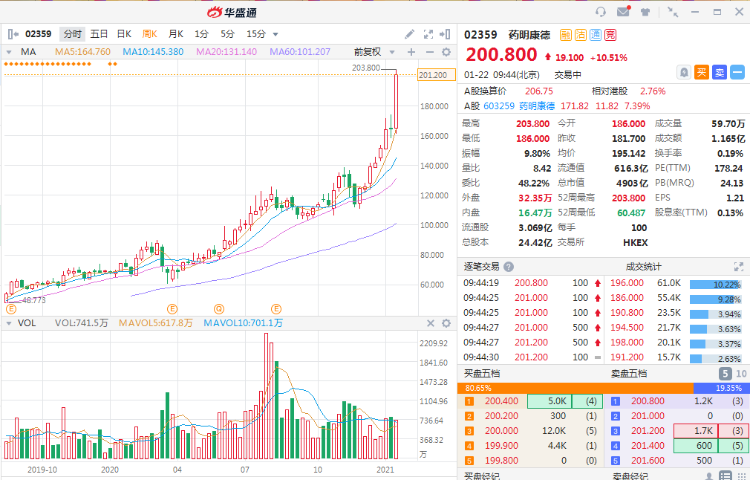This screenshot has height=480, width=750.
Task: Collapse the VOL indicator triangle
Action: [x=9, y=323]
